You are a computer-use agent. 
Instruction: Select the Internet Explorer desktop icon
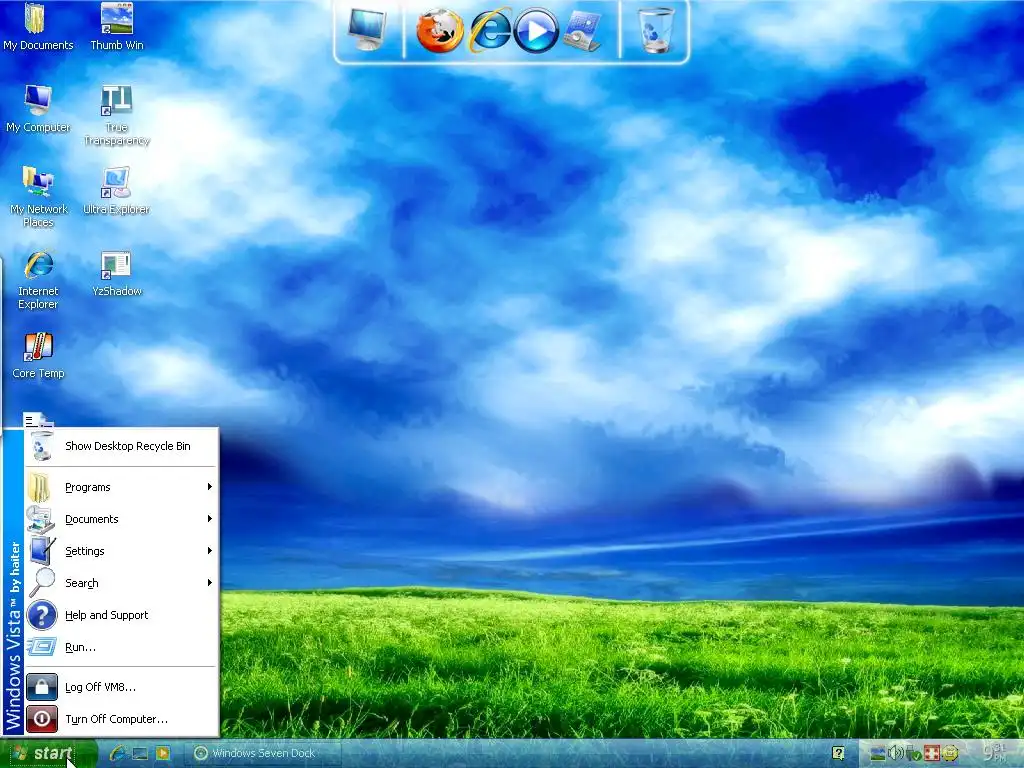coord(38,280)
